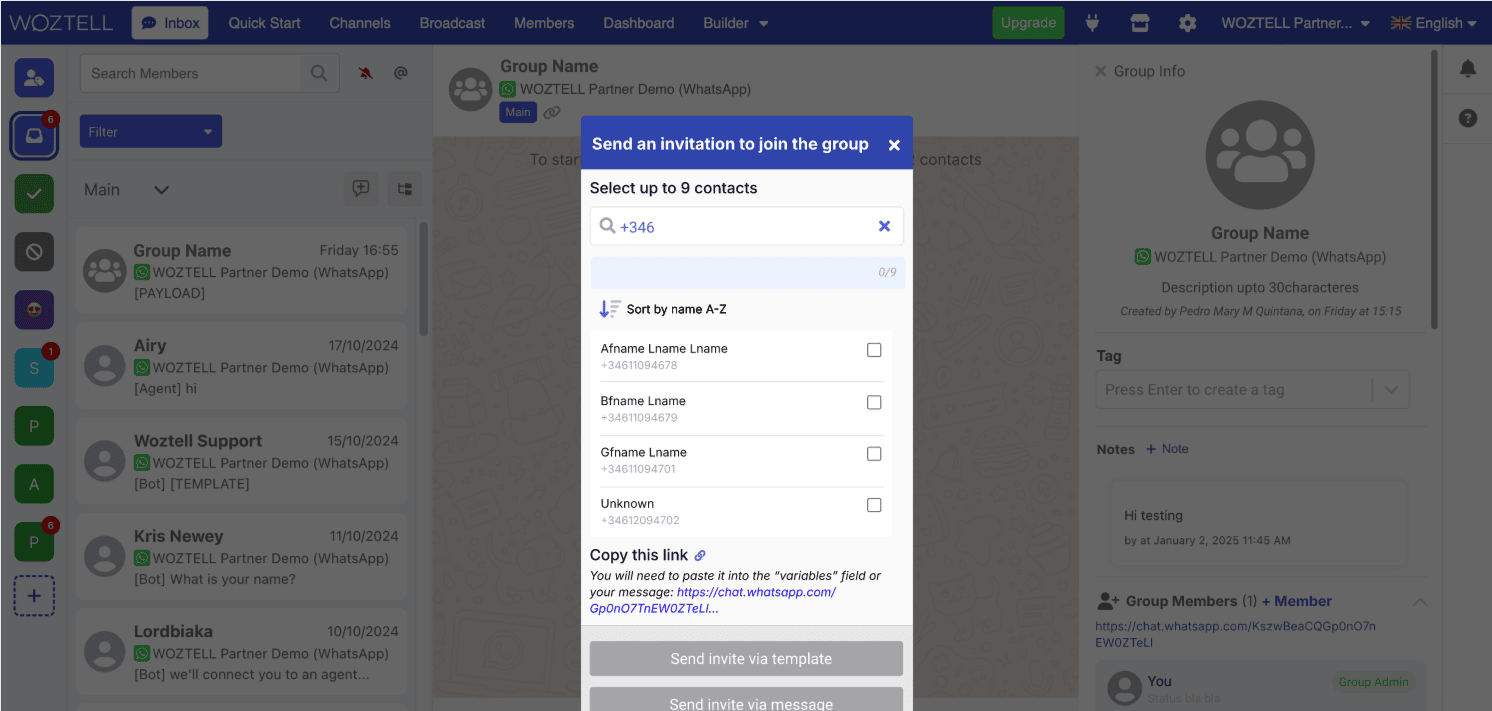Click the copy link icon

[700, 556]
